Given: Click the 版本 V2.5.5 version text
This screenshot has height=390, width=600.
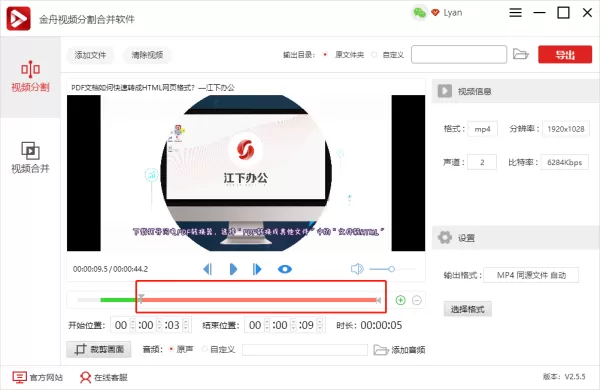Looking at the screenshot, I should pyautogui.click(x=564, y=377).
